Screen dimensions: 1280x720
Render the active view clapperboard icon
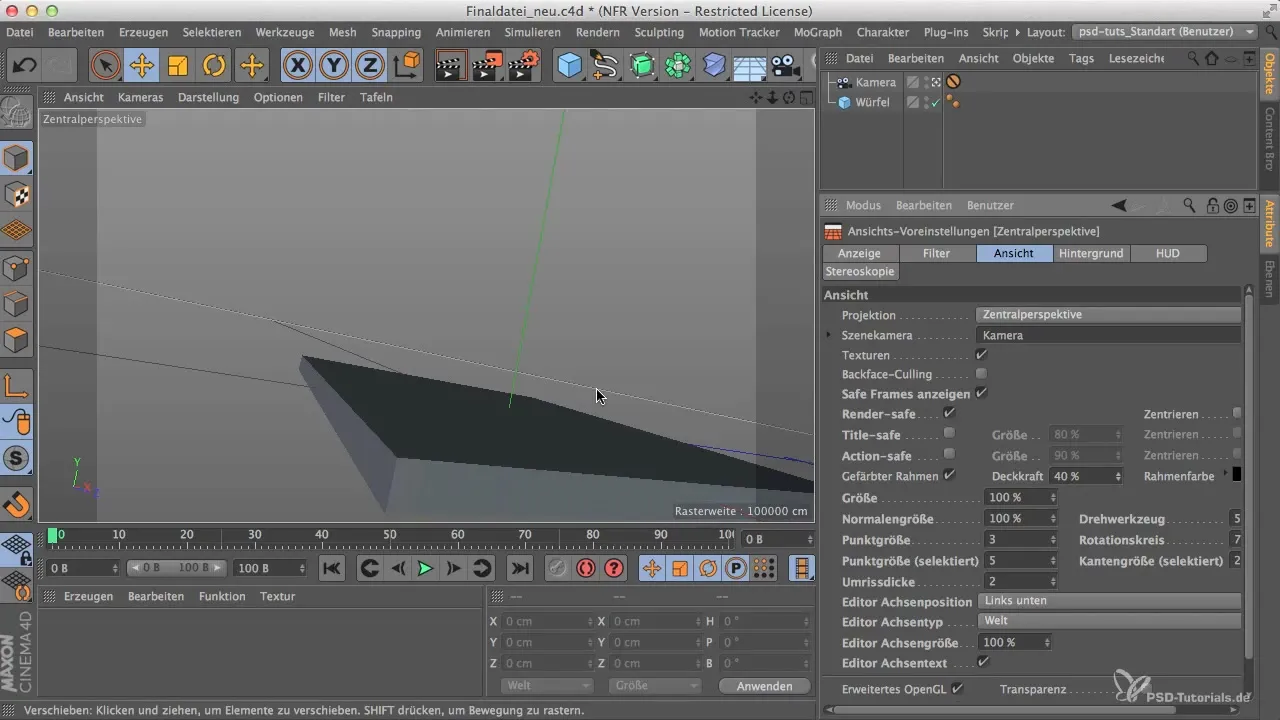(451, 67)
